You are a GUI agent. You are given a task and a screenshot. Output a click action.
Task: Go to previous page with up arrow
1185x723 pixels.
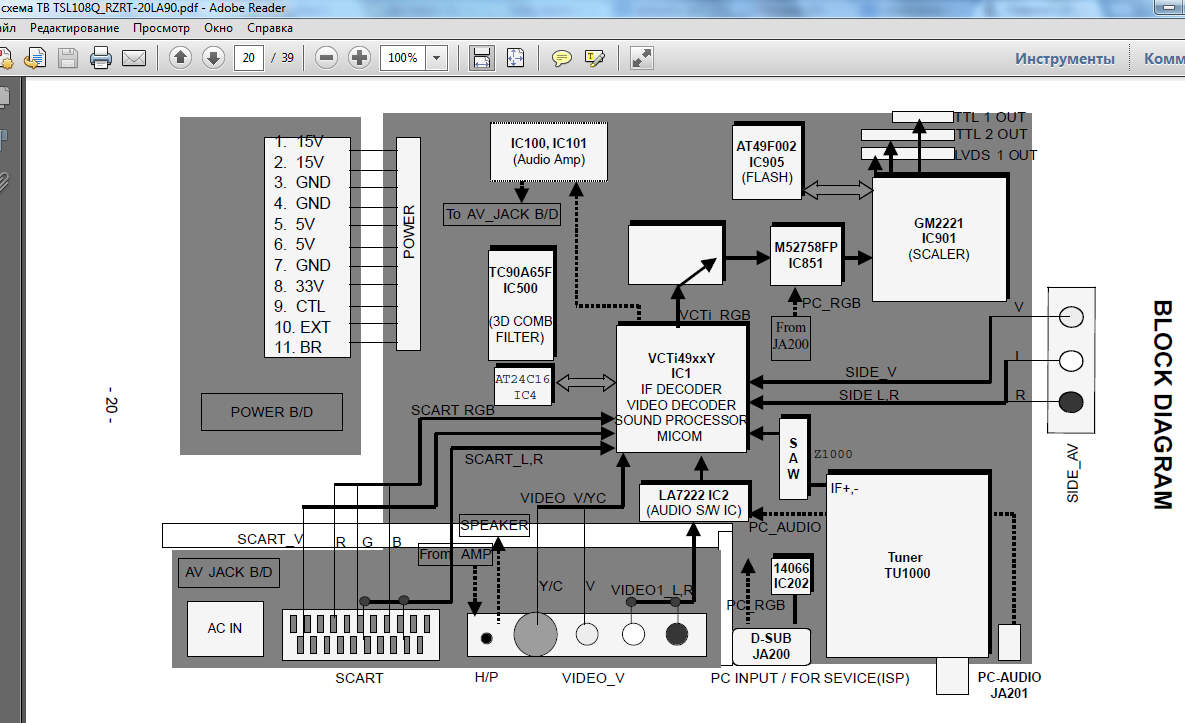(x=180, y=58)
